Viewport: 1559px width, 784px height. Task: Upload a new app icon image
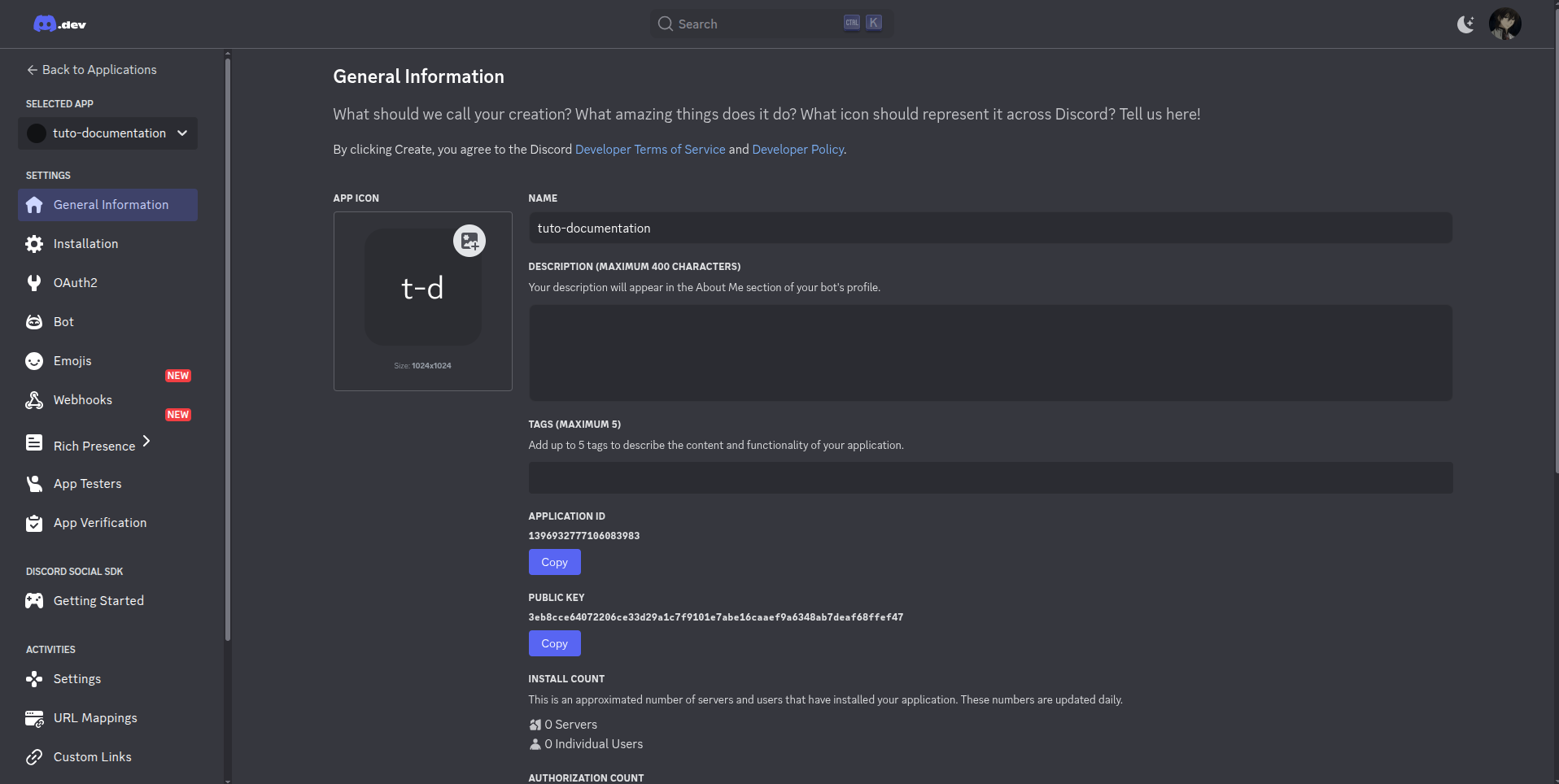469,241
